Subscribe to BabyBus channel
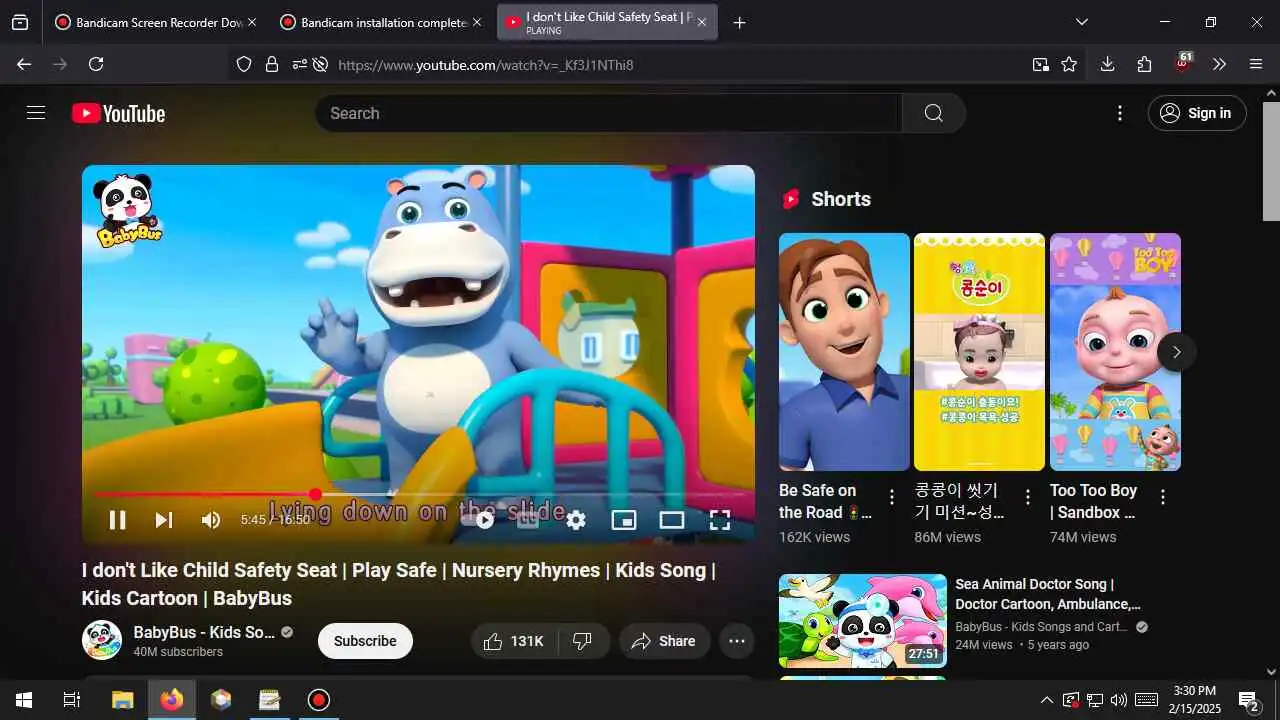This screenshot has height=720, width=1280. click(x=365, y=641)
